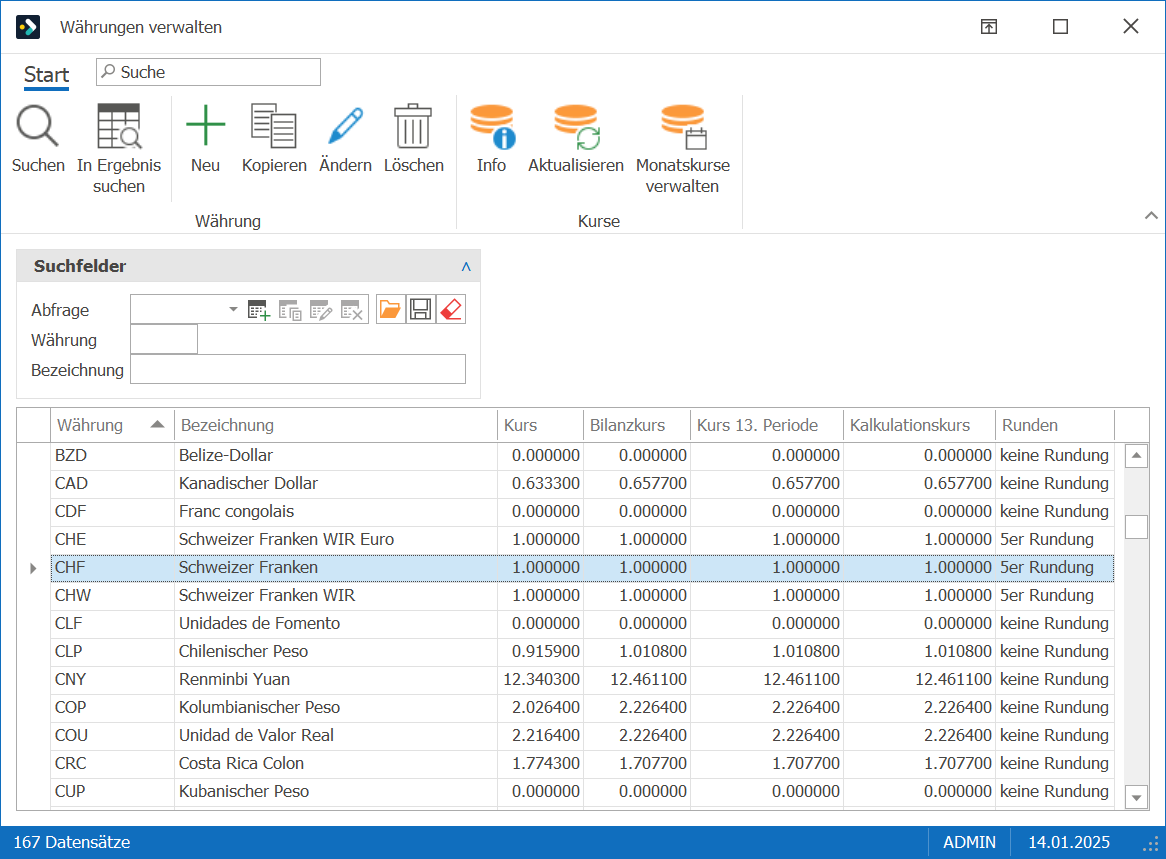Image resolution: width=1166 pixels, height=859 pixels.
Task: Select the Renminbi Yuan row
Action: click(582, 680)
